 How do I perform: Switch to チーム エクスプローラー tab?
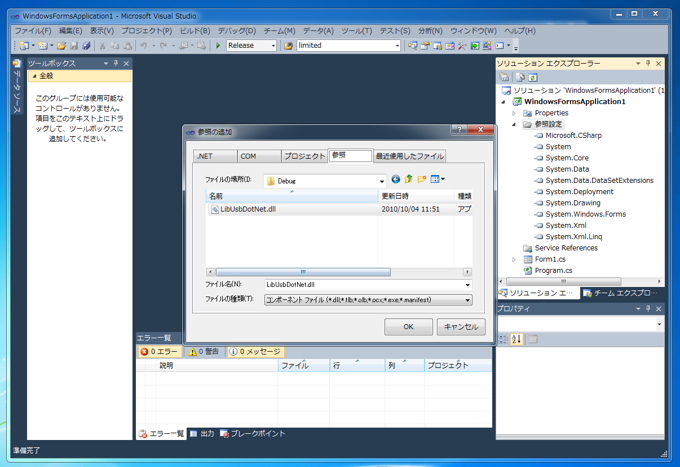click(622, 294)
